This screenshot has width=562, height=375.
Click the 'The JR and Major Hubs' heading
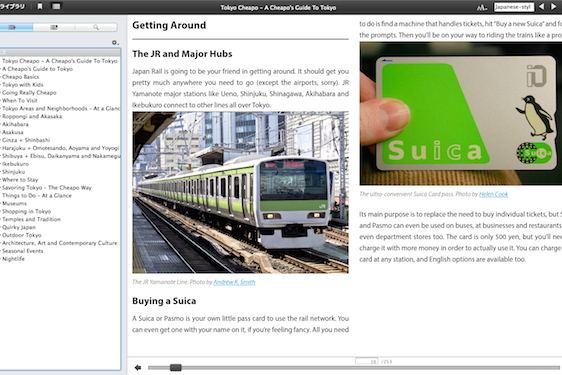coord(182,54)
